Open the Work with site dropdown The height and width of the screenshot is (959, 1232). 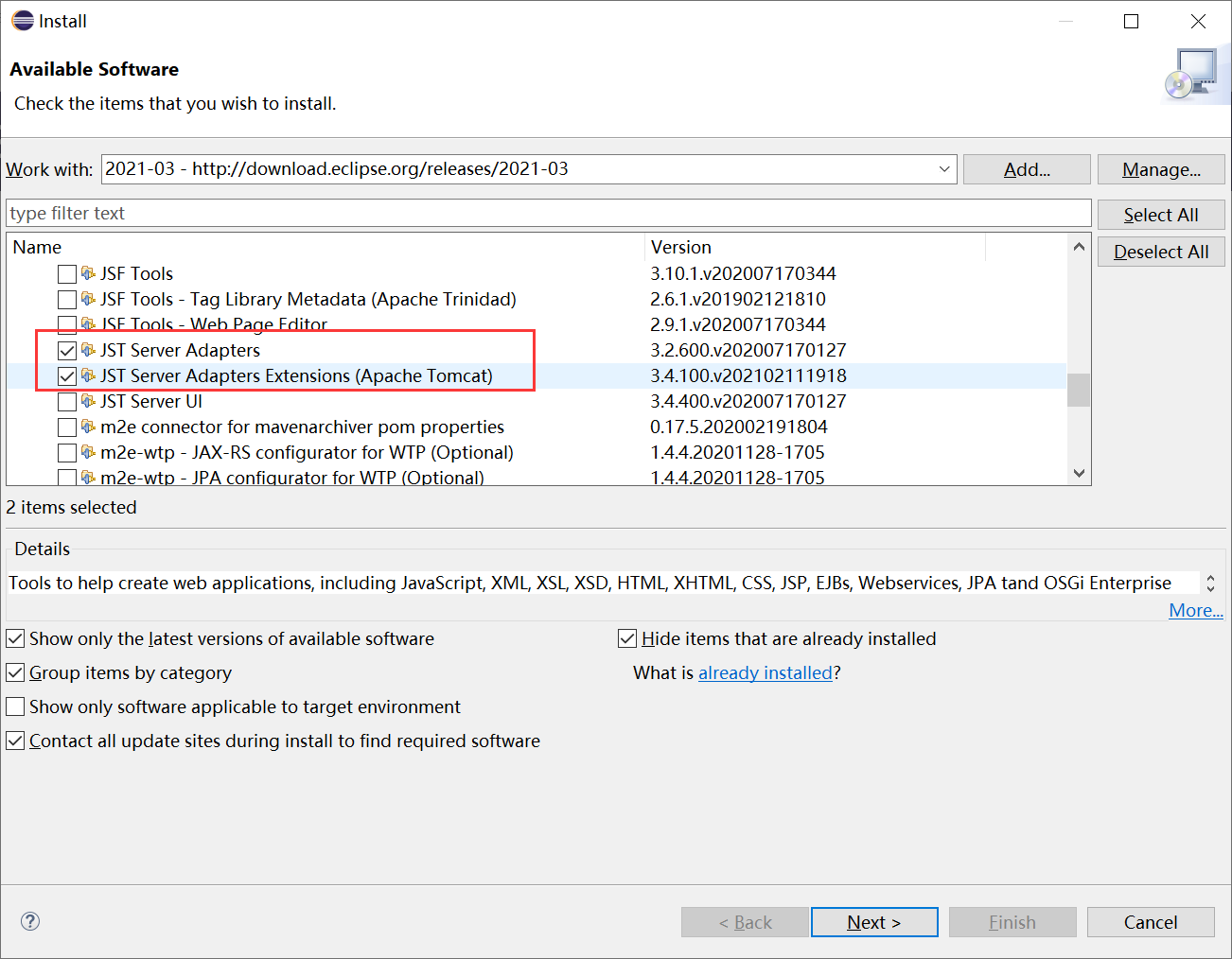944,169
